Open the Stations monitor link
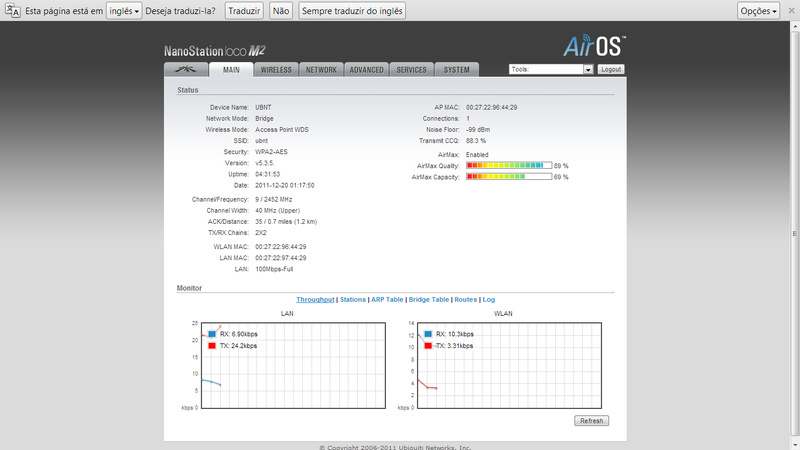The image size is (800, 450). click(x=353, y=299)
